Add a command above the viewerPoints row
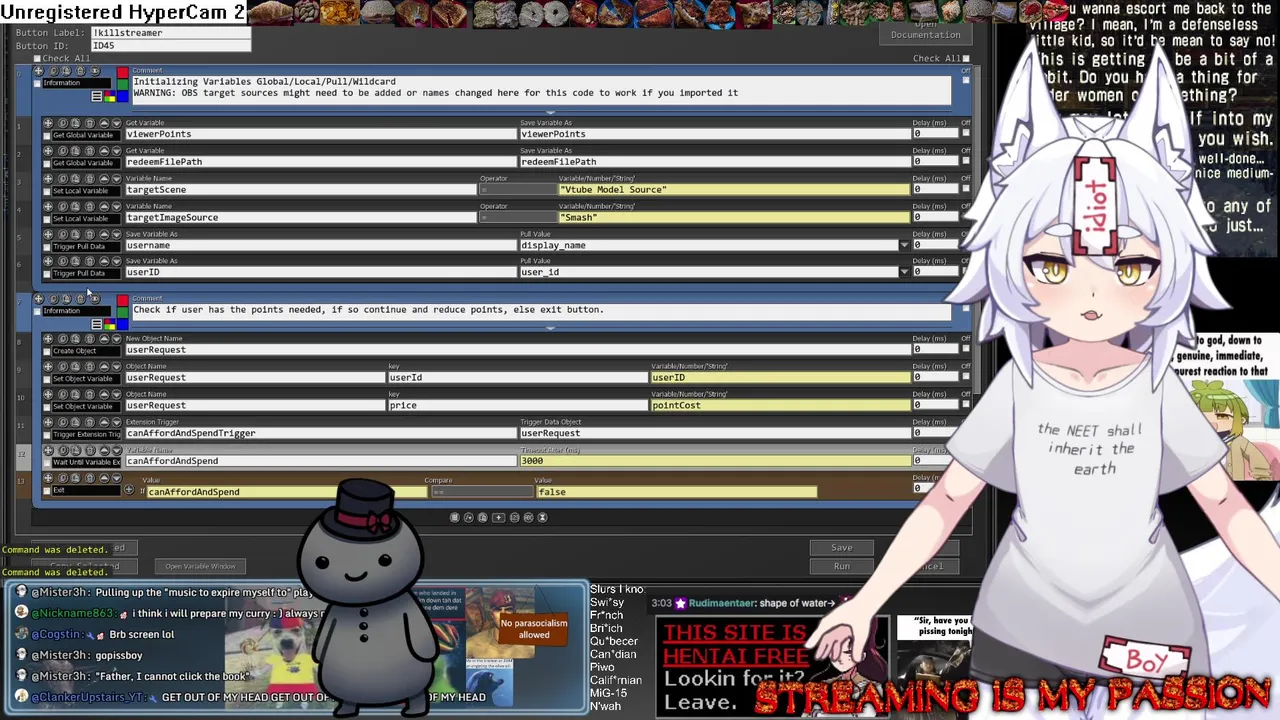Screen dimensions: 1280x720 pos(48,123)
